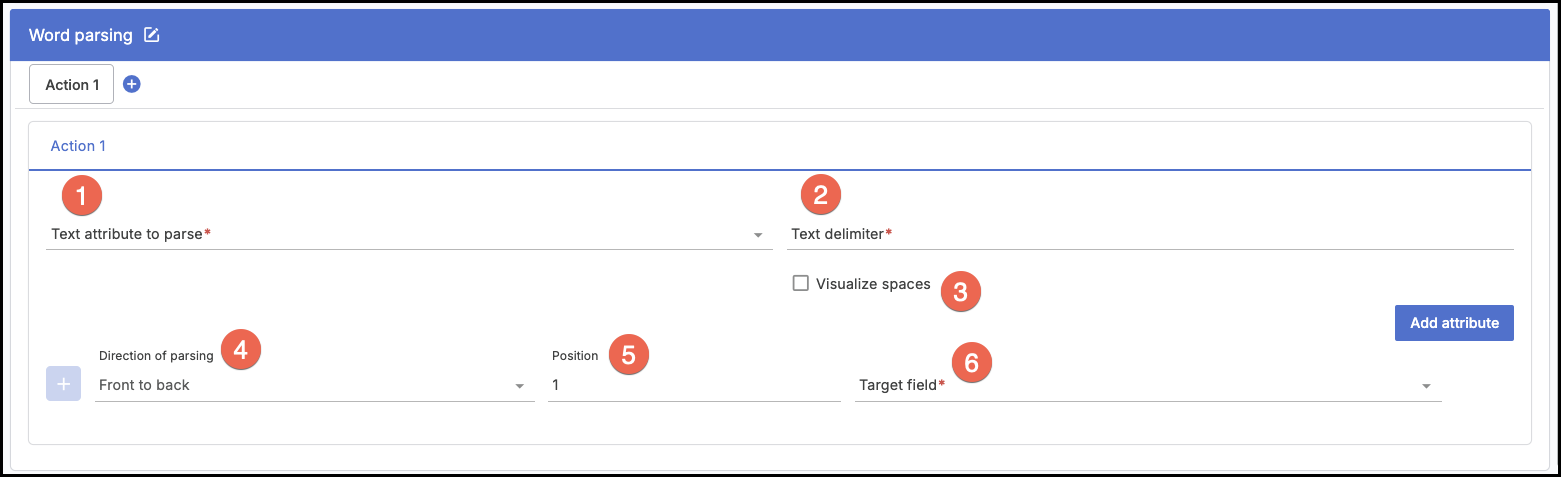
Task: Click the Position field showing 1
Action: point(694,385)
